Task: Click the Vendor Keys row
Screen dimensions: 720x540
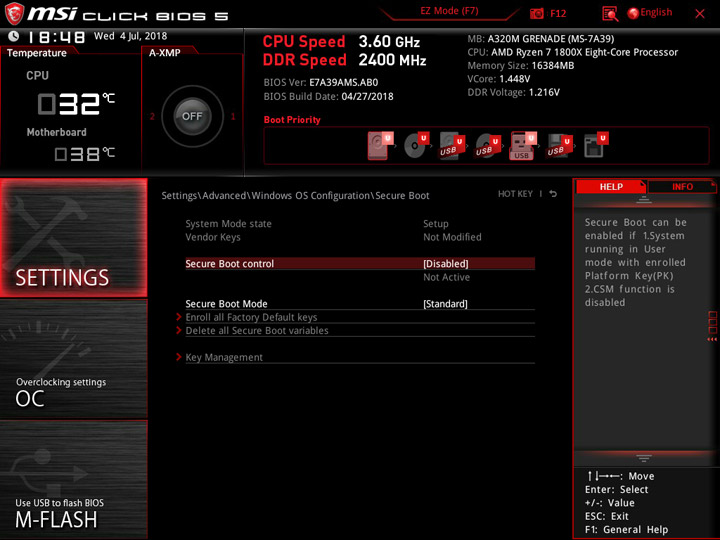Action: click(x=360, y=237)
